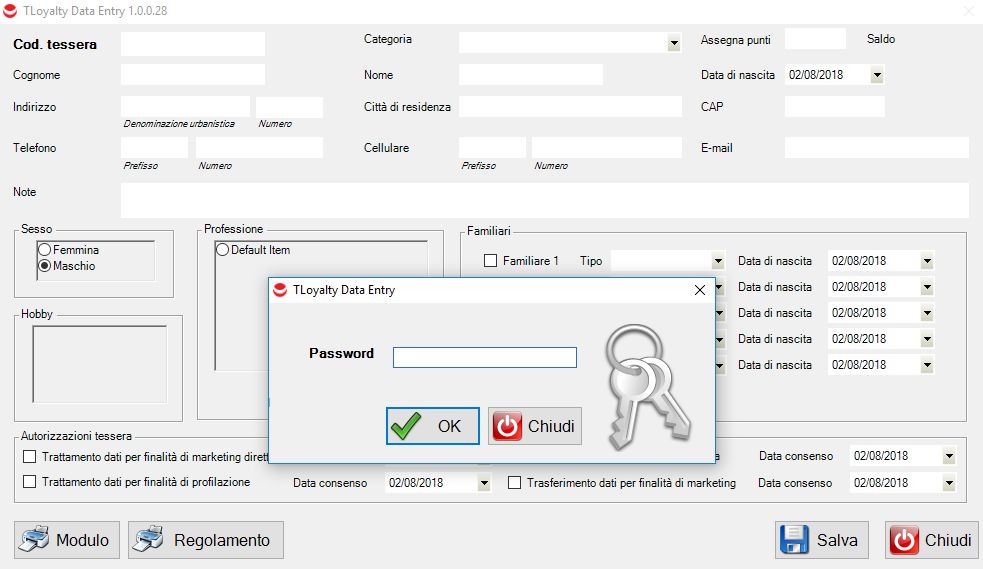Tick Trasferimento dati per finalità di marketing
Image resolution: width=983 pixels, height=569 pixels.
514,483
